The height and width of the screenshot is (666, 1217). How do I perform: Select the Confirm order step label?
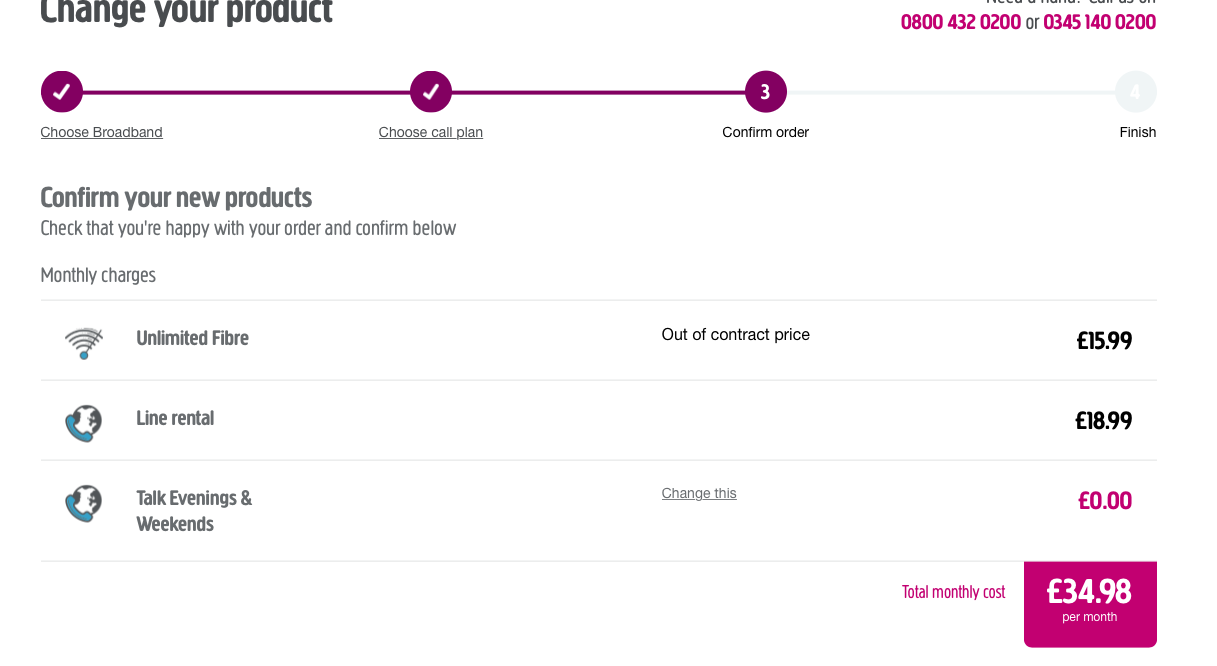tap(765, 131)
